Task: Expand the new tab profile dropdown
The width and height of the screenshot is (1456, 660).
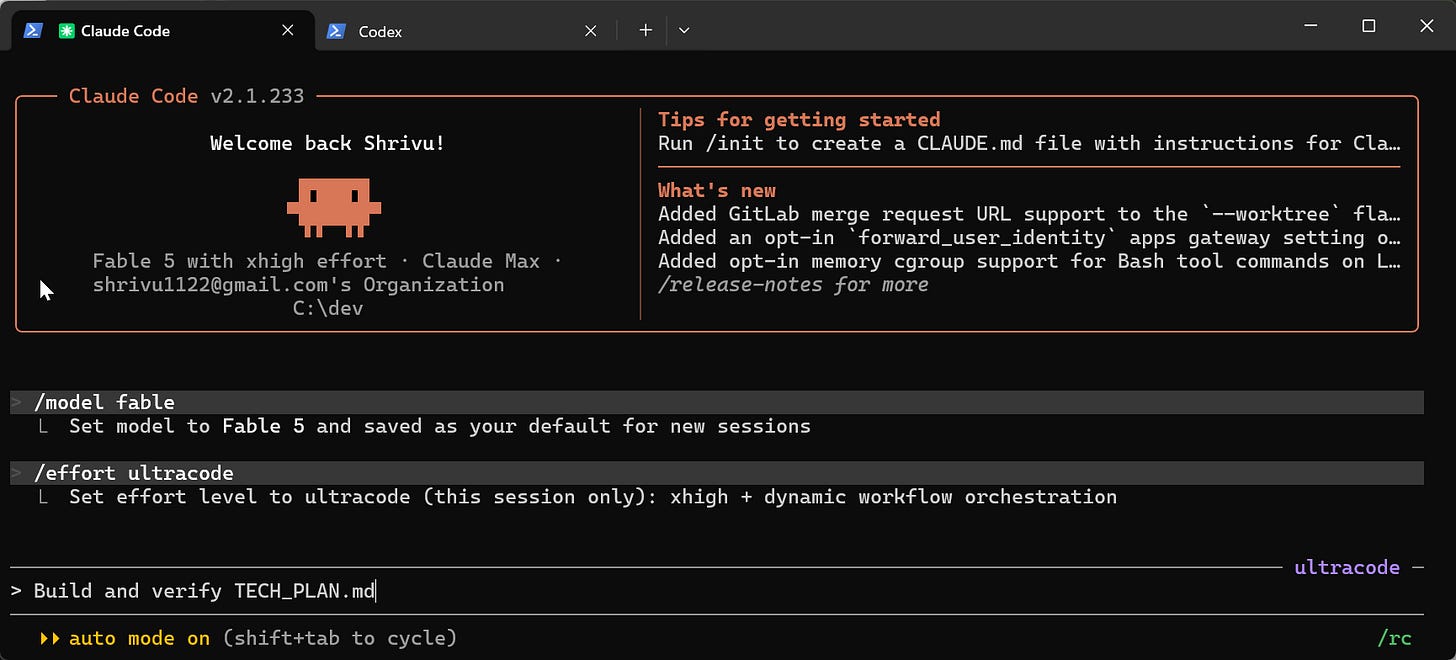Action: click(684, 30)
